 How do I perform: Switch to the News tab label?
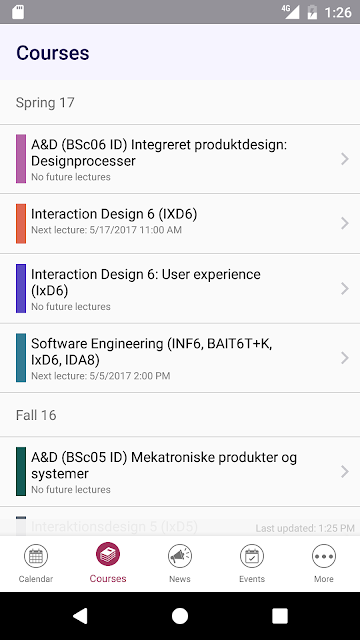[x=180, y=579]
